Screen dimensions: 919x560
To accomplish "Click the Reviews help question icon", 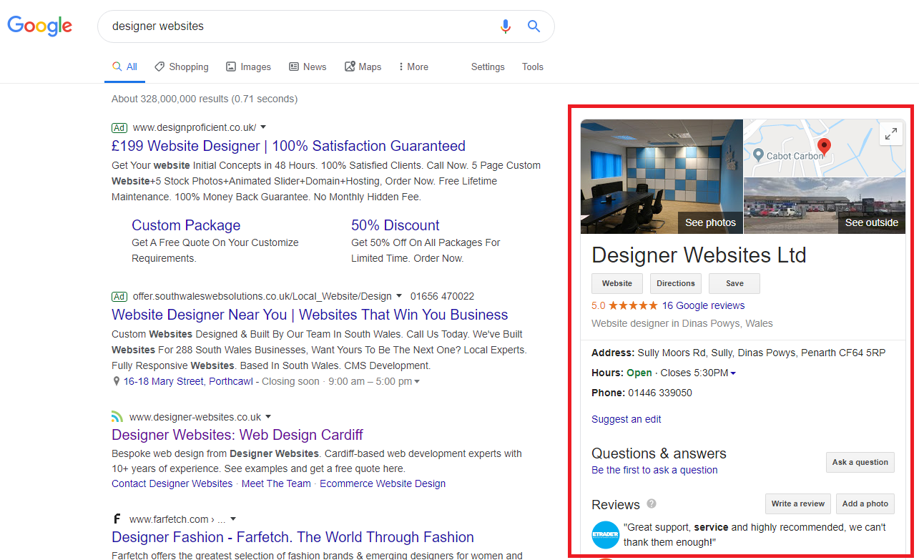I will coord(651,504).
